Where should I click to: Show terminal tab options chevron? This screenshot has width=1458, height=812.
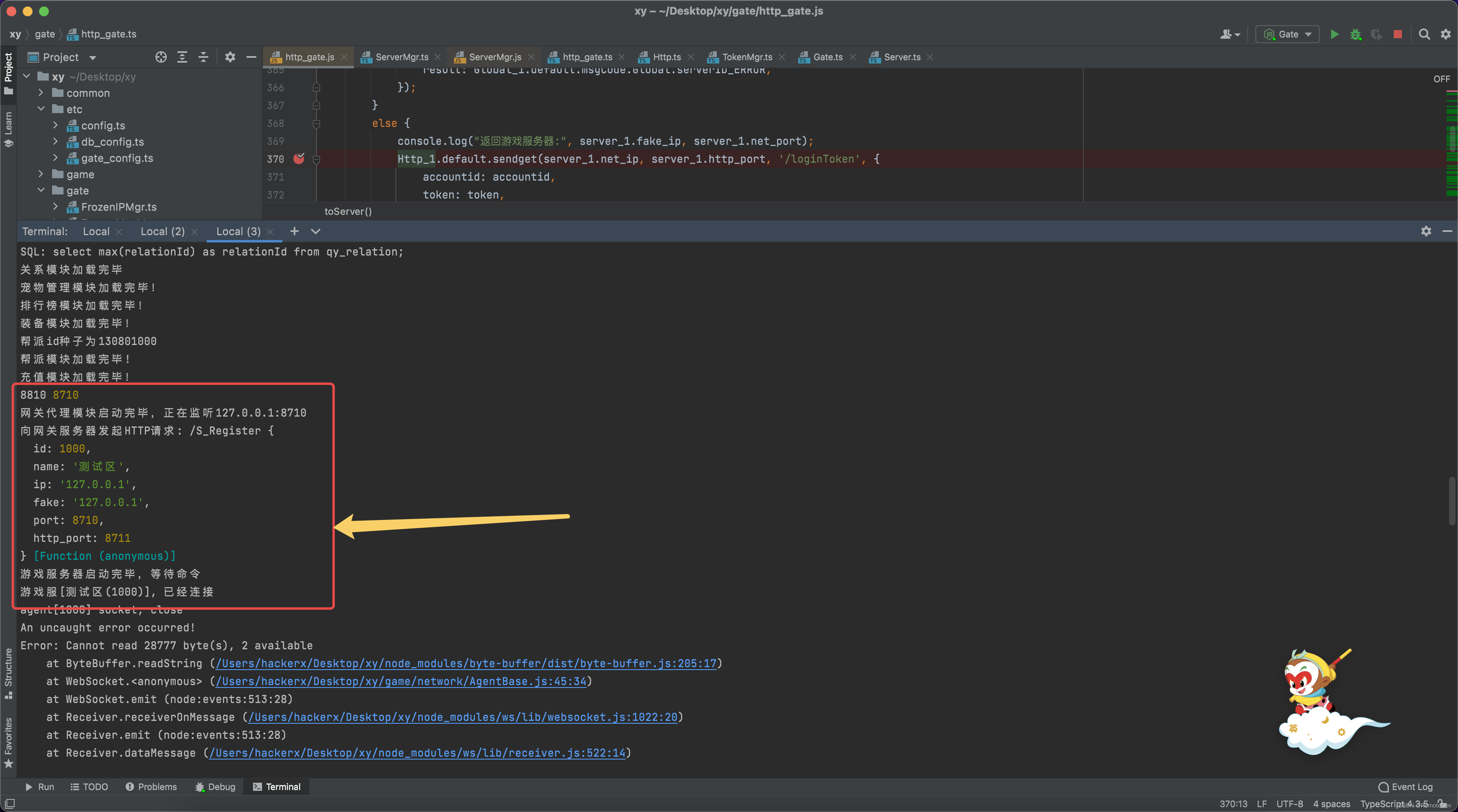(x=315, y=231)
